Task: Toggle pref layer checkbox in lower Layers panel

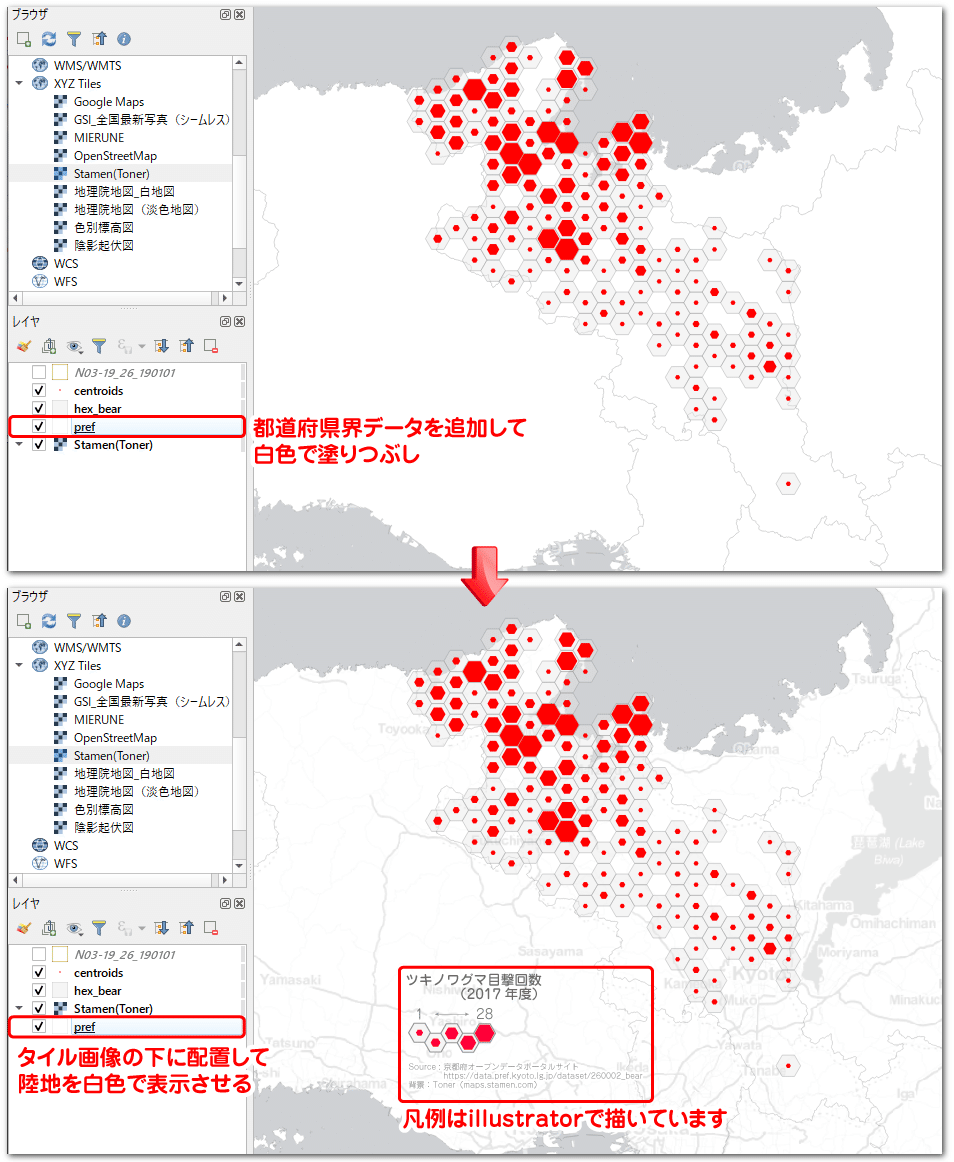Action: [39, 1026]
